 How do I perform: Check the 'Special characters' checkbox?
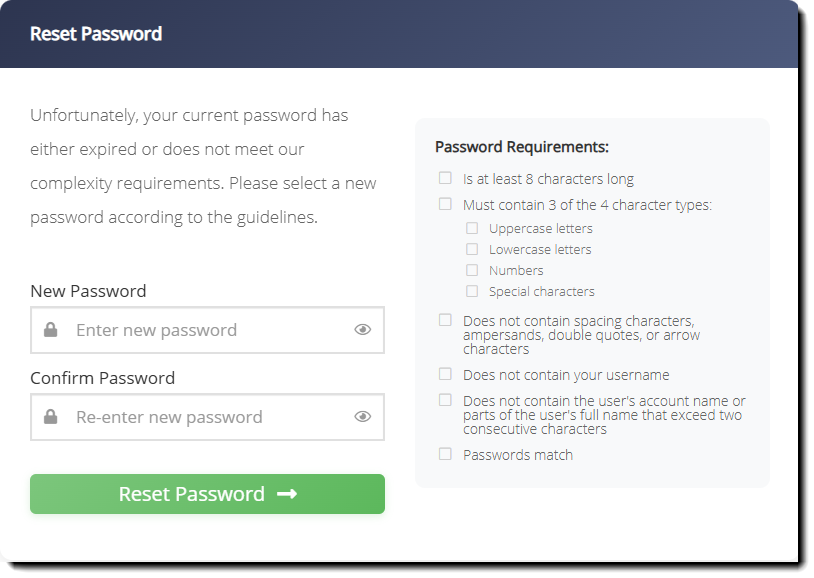tap(471, 291)
